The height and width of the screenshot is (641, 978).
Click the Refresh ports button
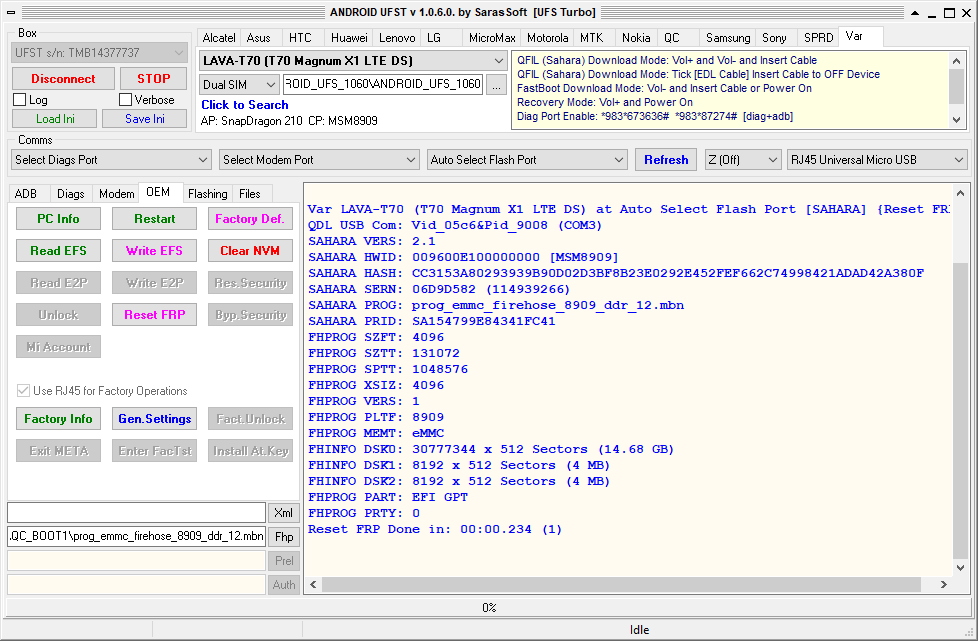(x=666, y=160)
